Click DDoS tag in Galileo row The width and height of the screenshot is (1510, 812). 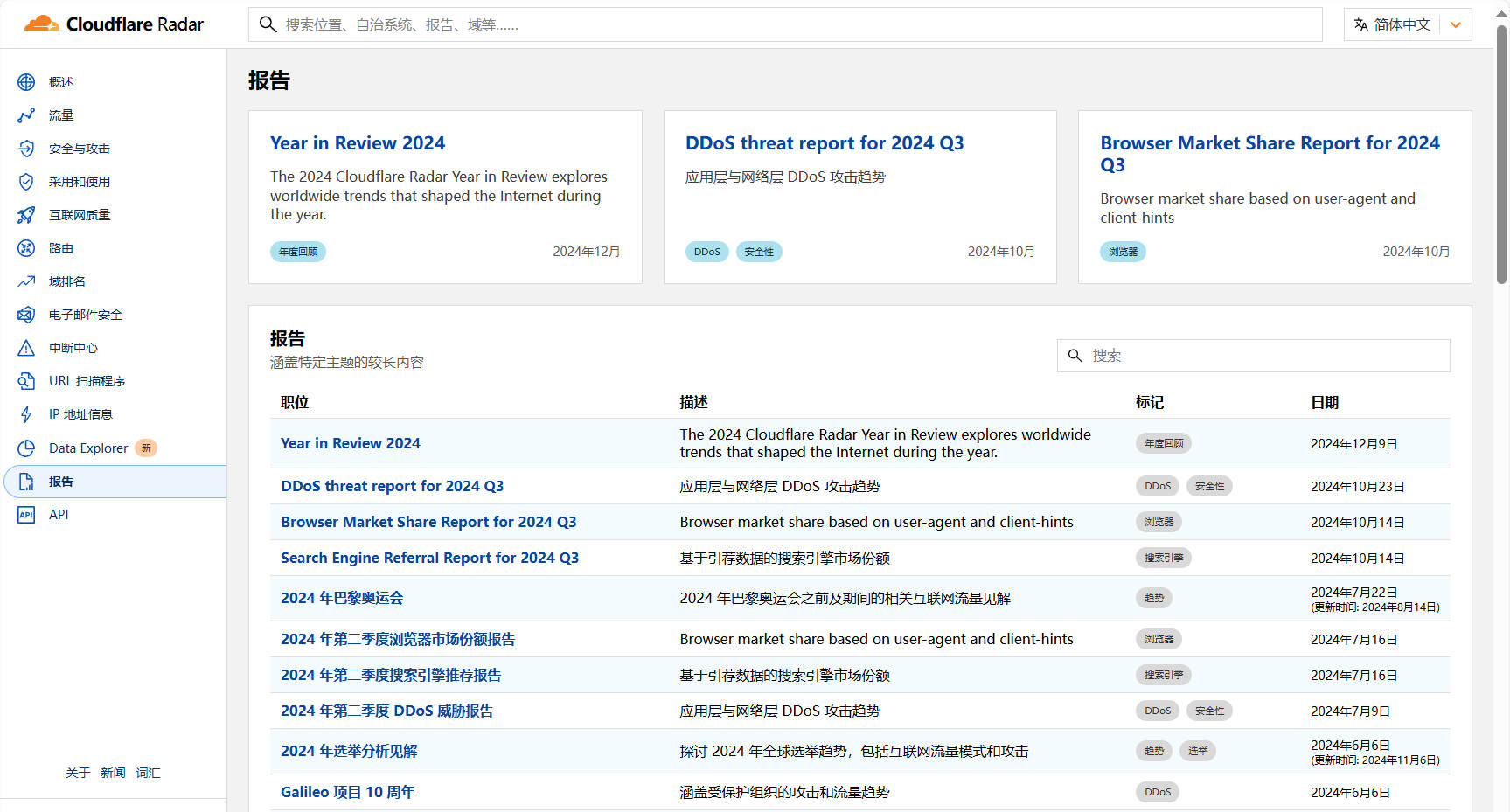[1158, 792]
